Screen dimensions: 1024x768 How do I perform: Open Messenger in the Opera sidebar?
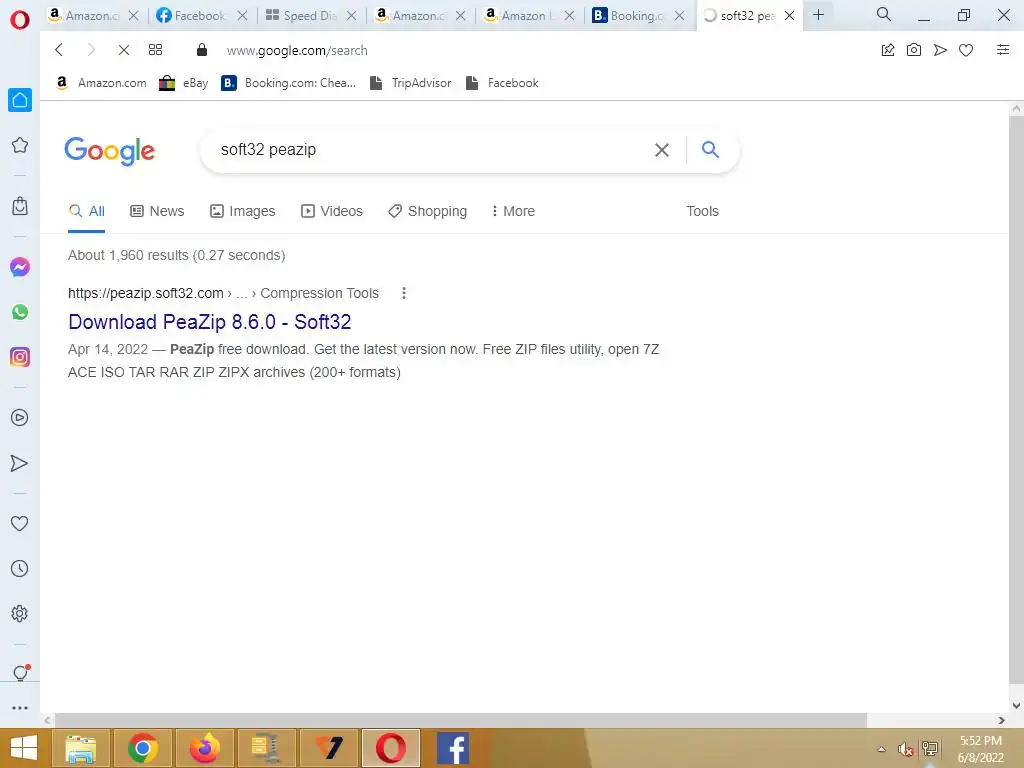pyautogui.click(x=20, y=267)
